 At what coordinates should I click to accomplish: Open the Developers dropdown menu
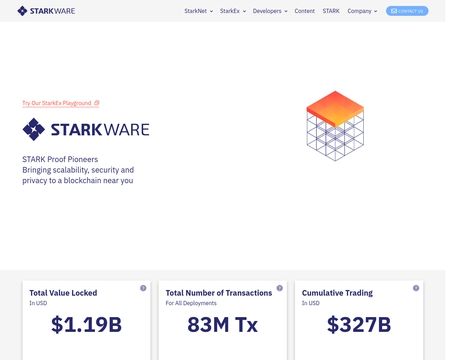(x=270, y=11)
